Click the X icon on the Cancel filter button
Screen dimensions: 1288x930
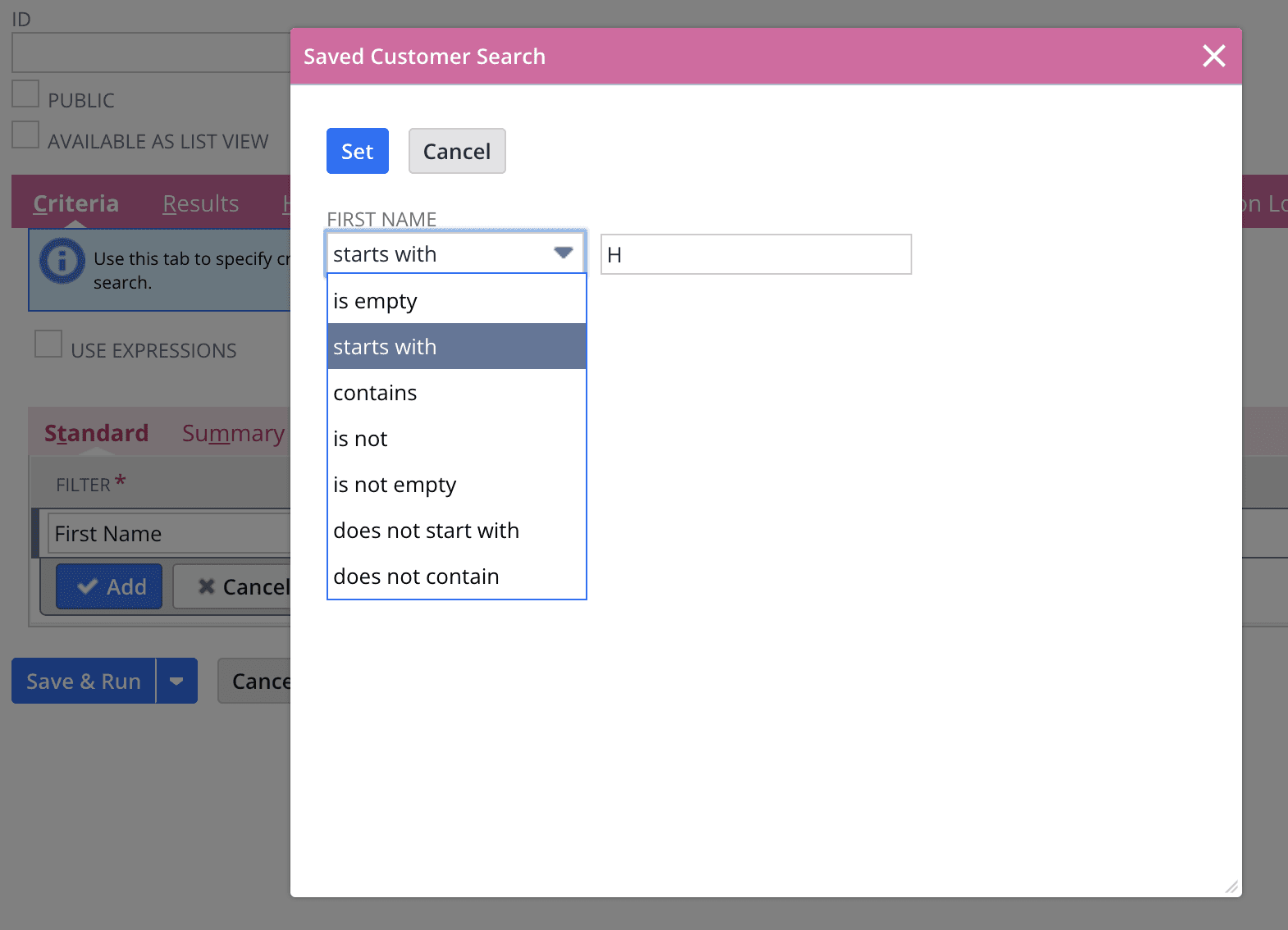click(x=207, y=586)
